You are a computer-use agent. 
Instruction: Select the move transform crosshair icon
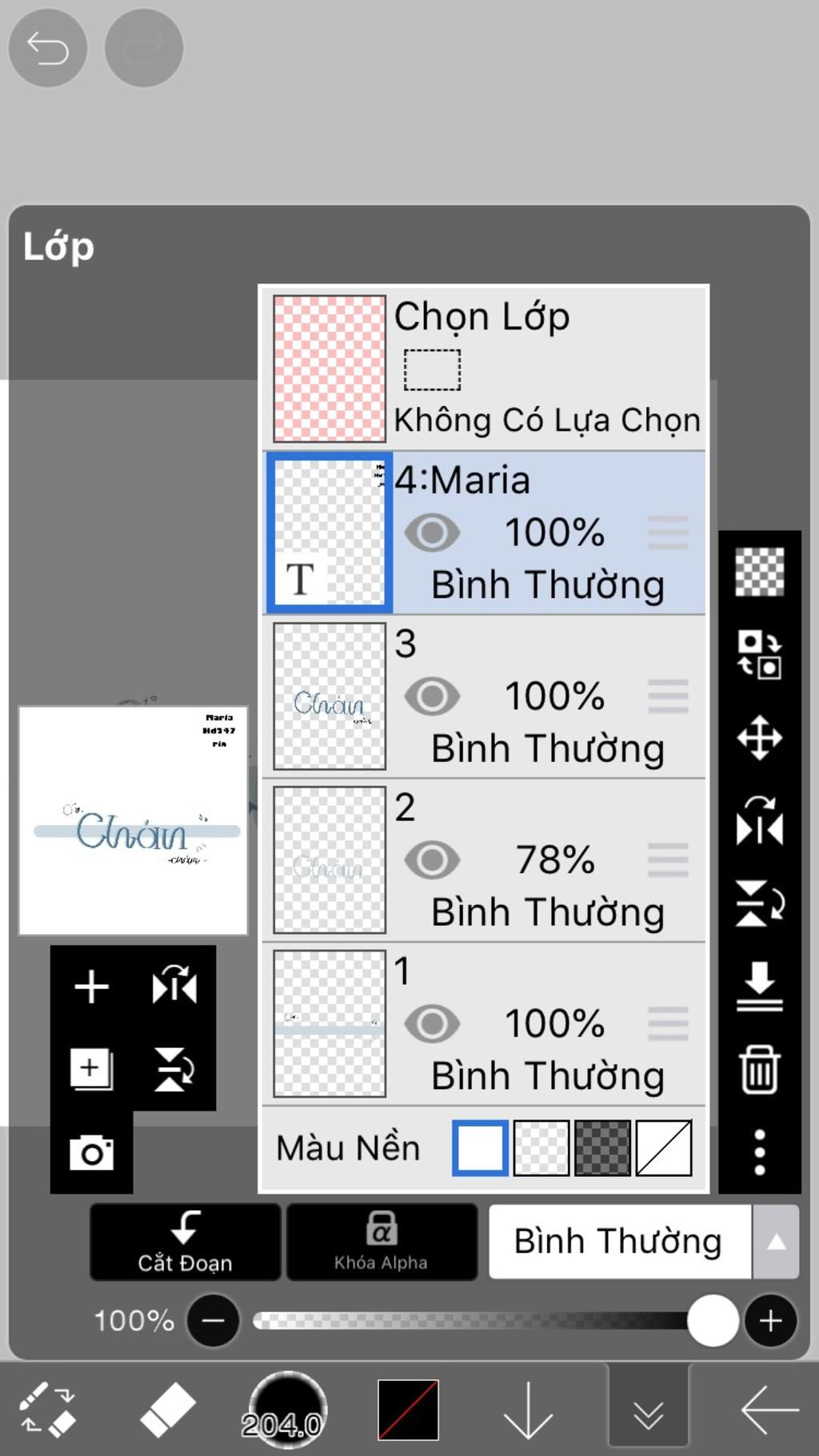click(x=759, y=737)
